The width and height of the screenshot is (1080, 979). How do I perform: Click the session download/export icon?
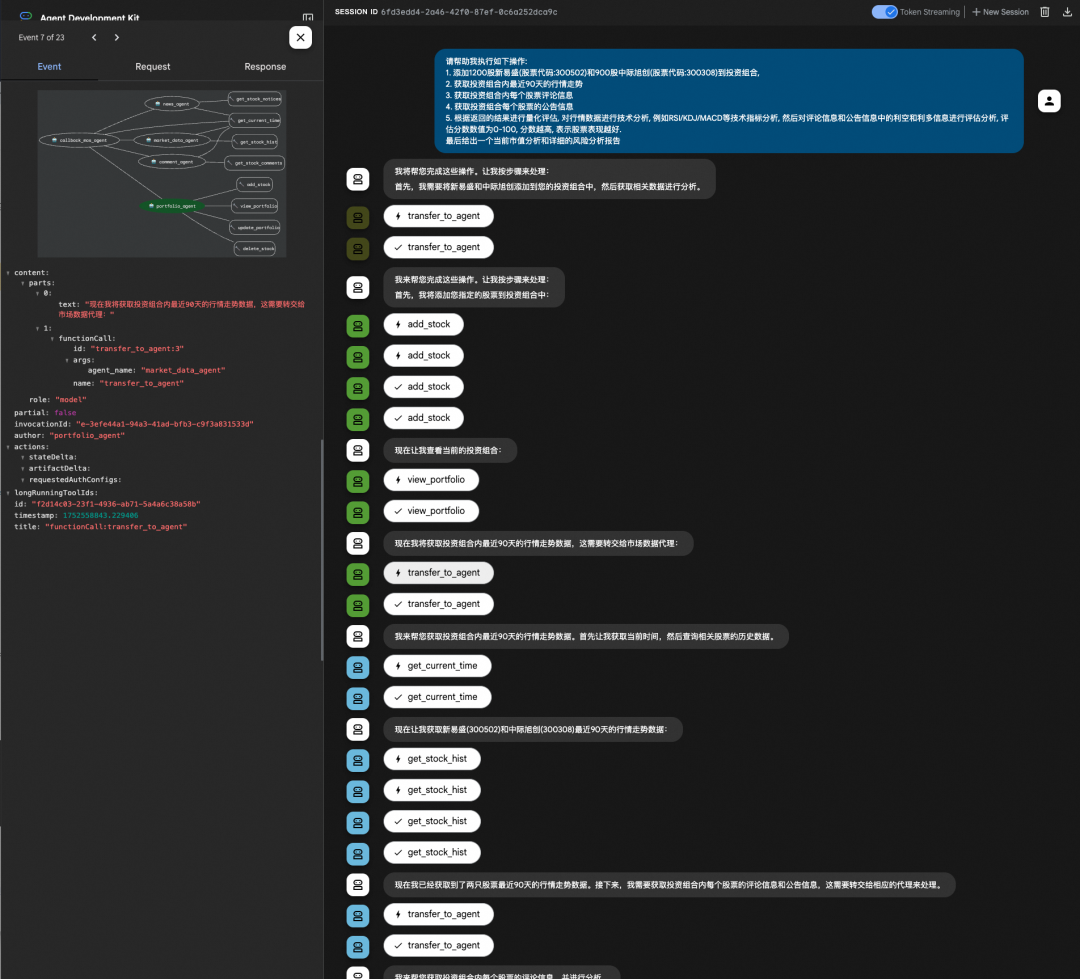pyautogui.click(x=1066, y=12)
